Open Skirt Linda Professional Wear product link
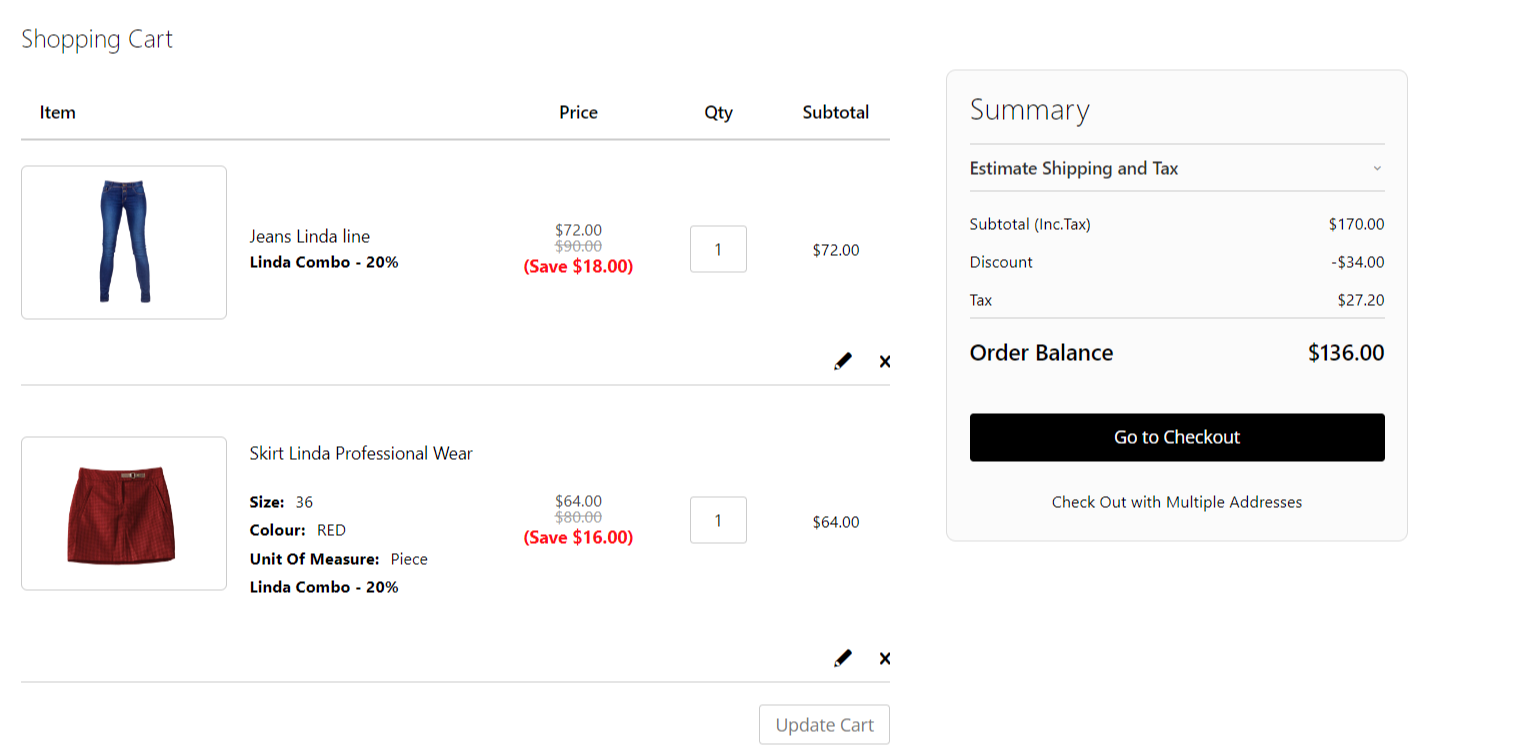The width and height of the screenshot is (1528, 747). pyautogui.click(x=361, y=453)
